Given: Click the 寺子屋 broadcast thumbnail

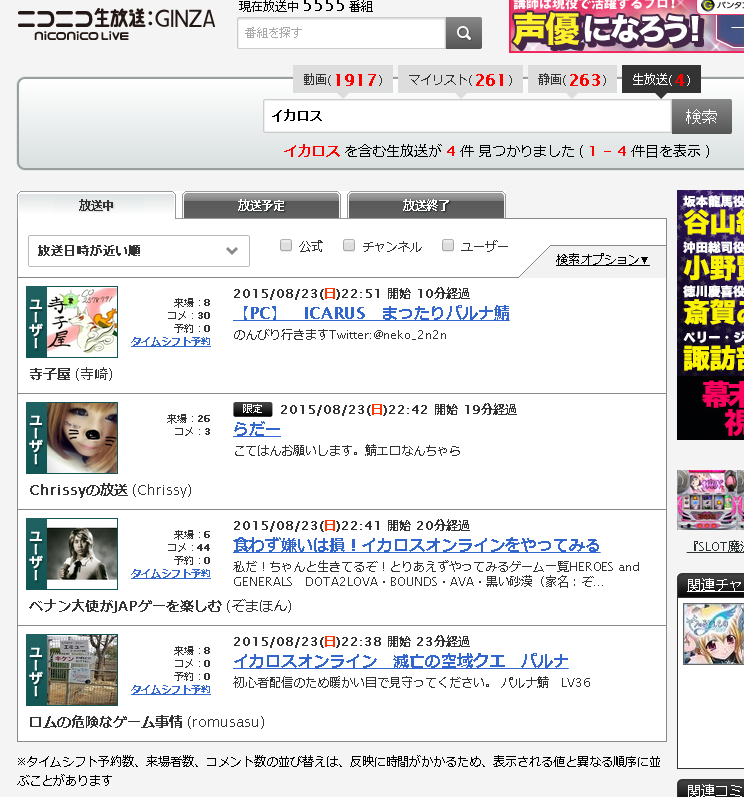Looking at the screenshot, I should point(82,322).
